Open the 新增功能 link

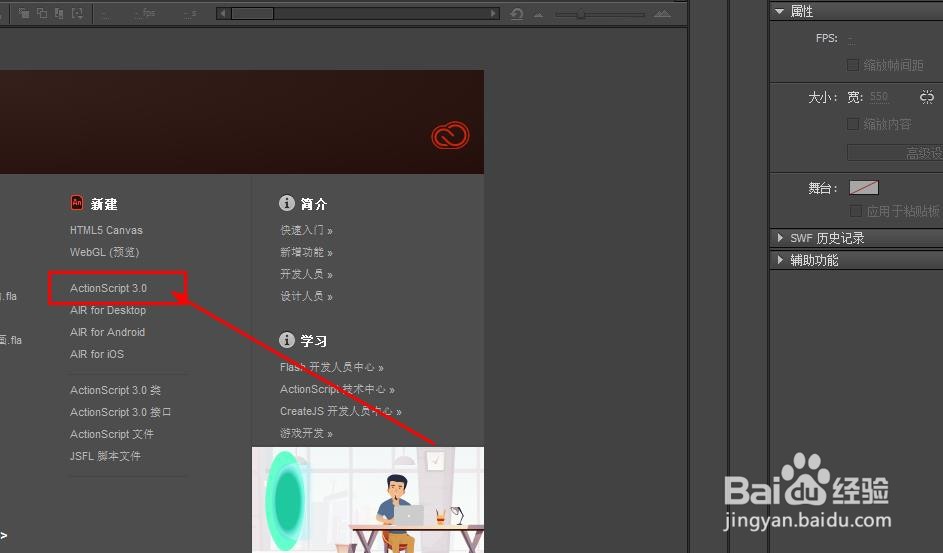click(306, 252)
